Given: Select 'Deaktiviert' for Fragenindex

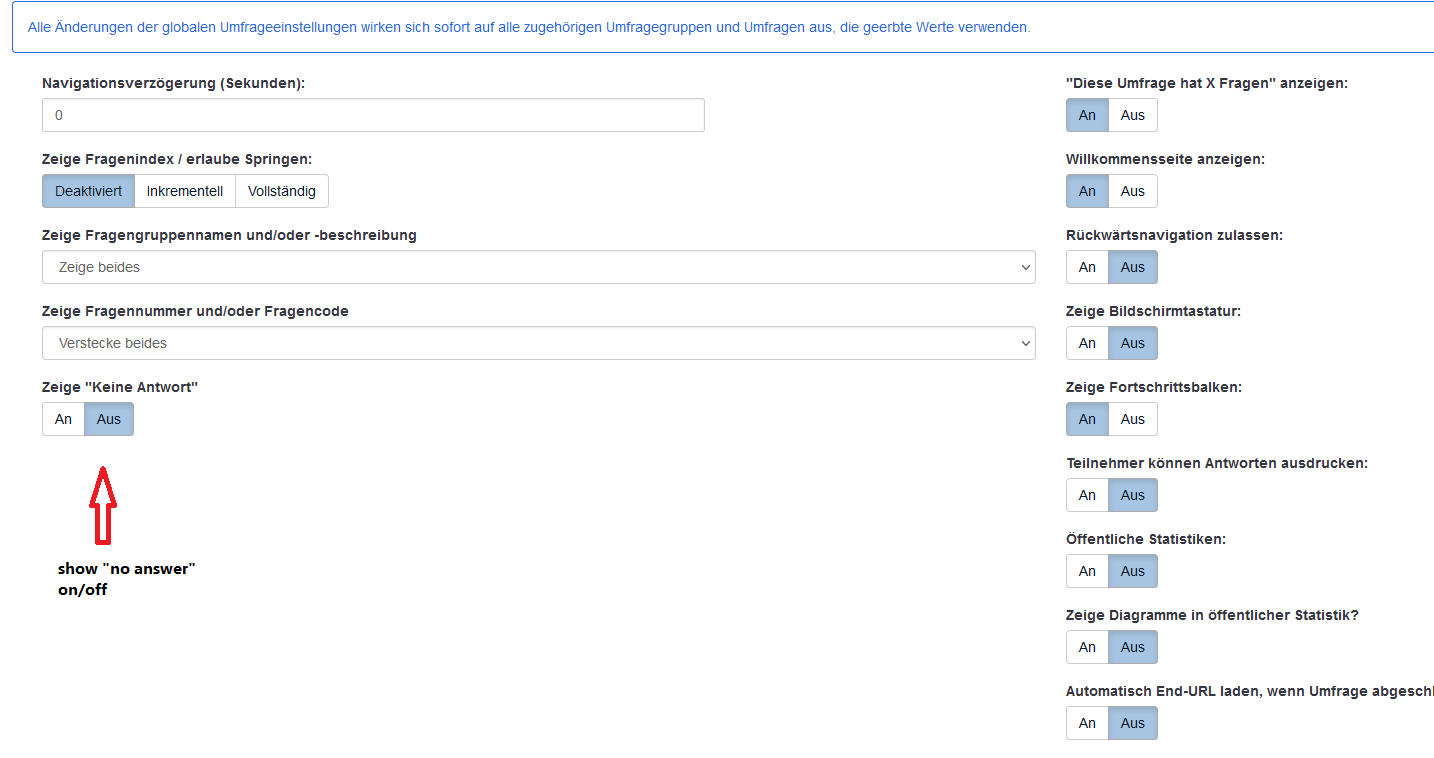Looking at the screenshot, I should (x=88, y=191).
